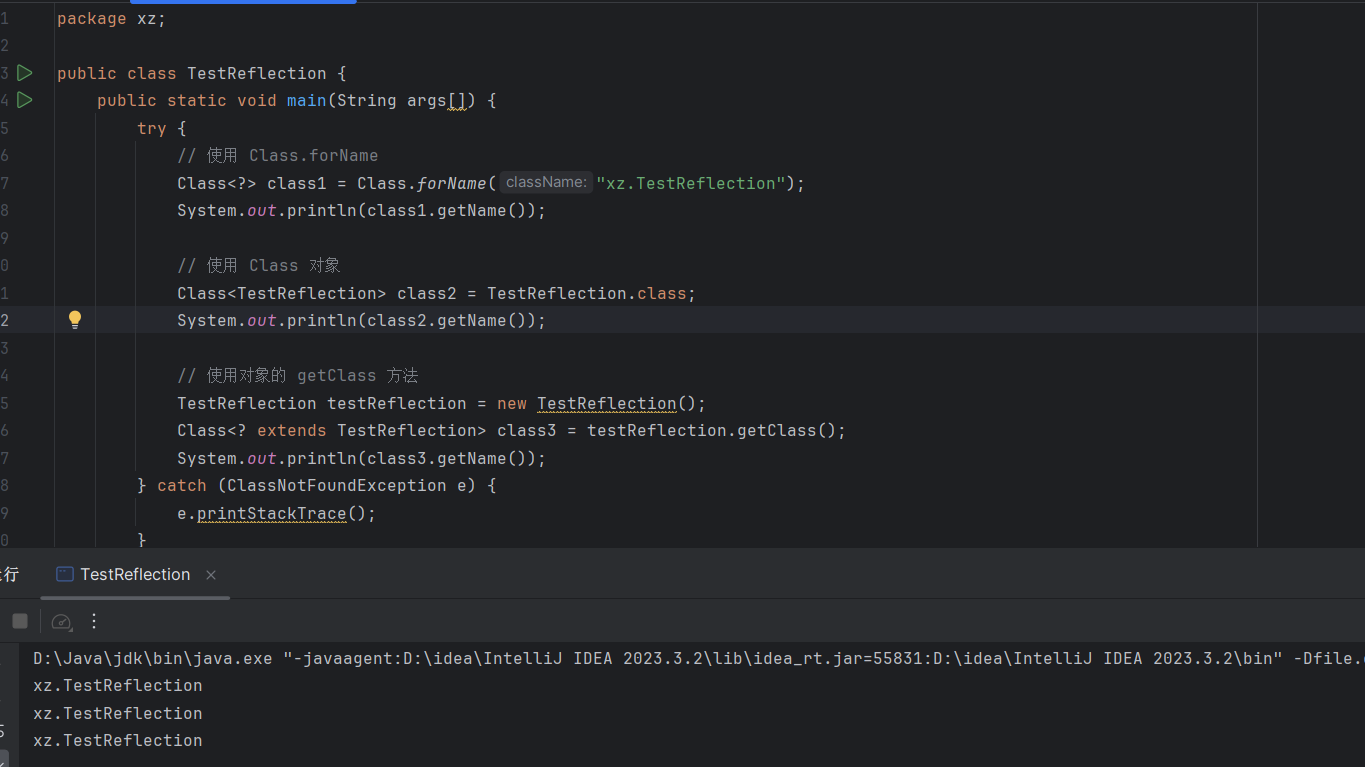Open the yellow lightbulb intention actions
The image size is (1365, 767).
click(x=74, y=320)
